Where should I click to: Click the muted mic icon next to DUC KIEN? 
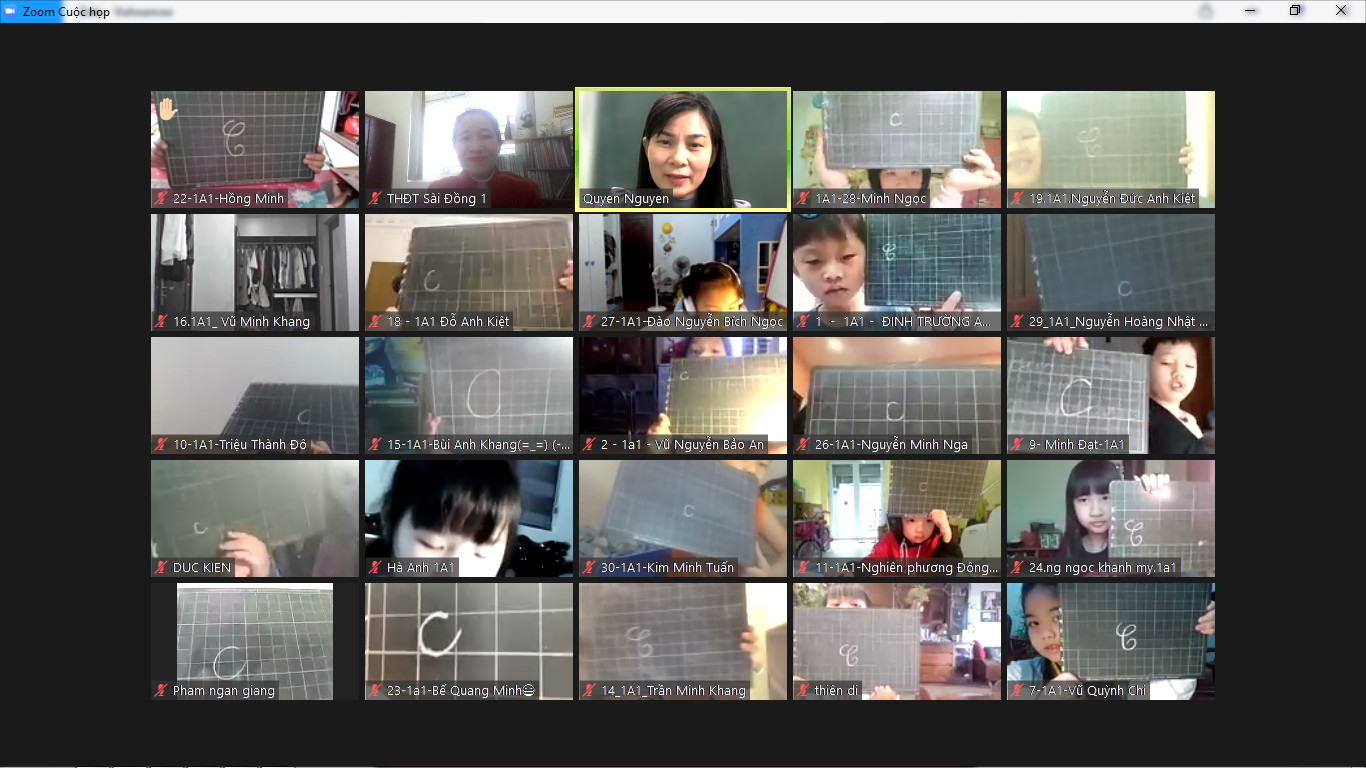coord(161,568)
